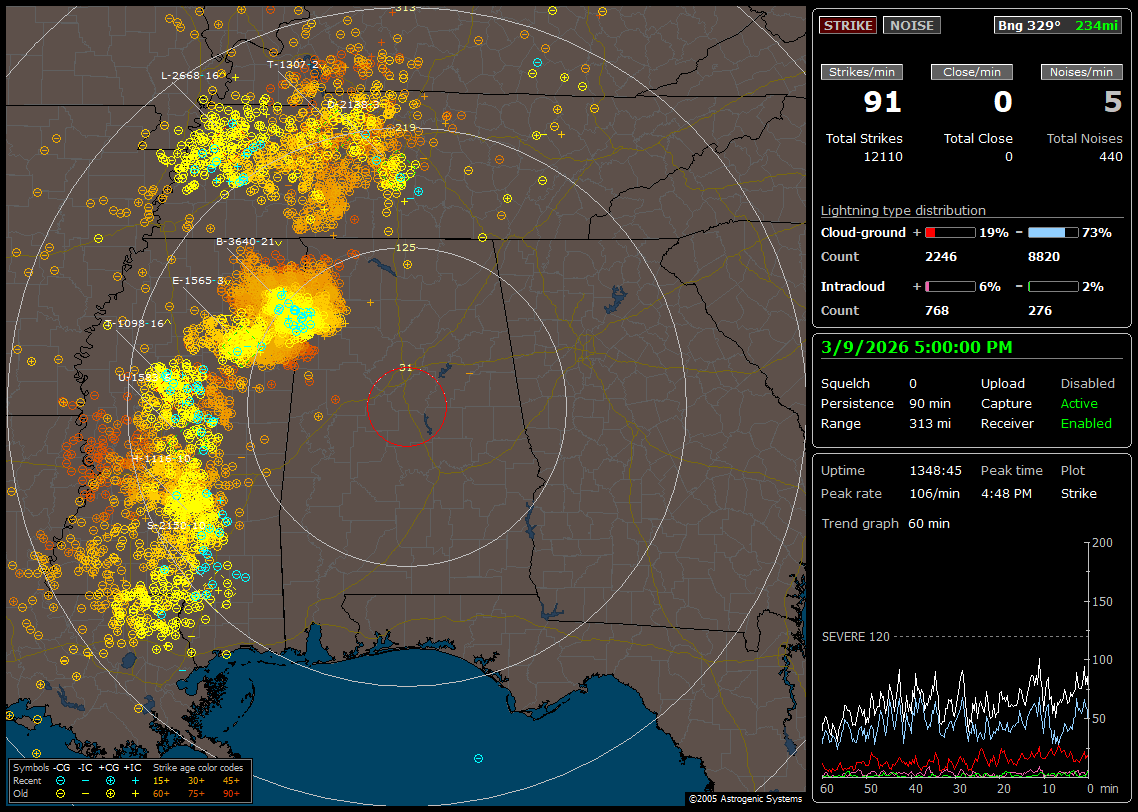Click the recent -CG cyan symbol in legend
The image size is (1138, 812).
click(x=61, y=780)
